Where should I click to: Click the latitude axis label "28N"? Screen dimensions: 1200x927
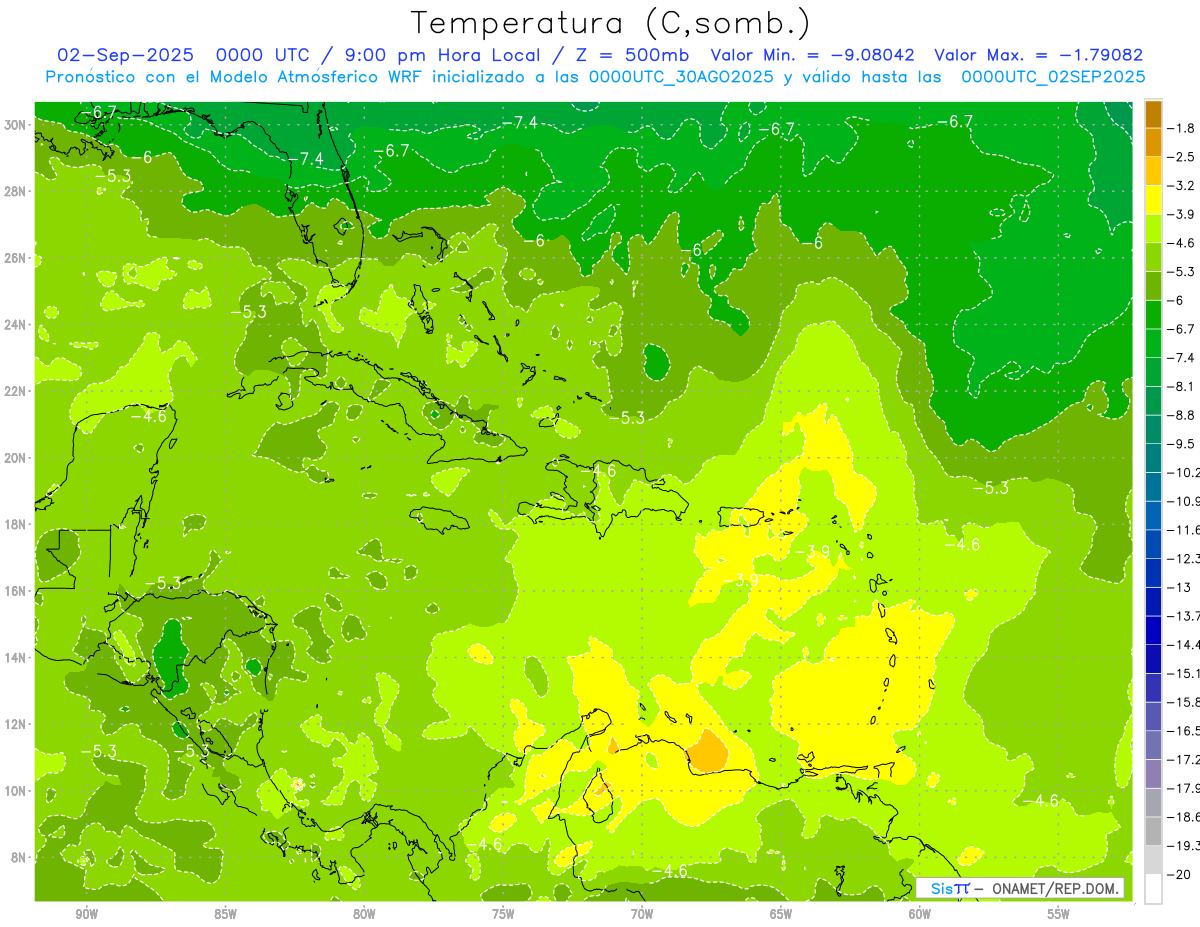pyautogui.click(x=16, y=192)
